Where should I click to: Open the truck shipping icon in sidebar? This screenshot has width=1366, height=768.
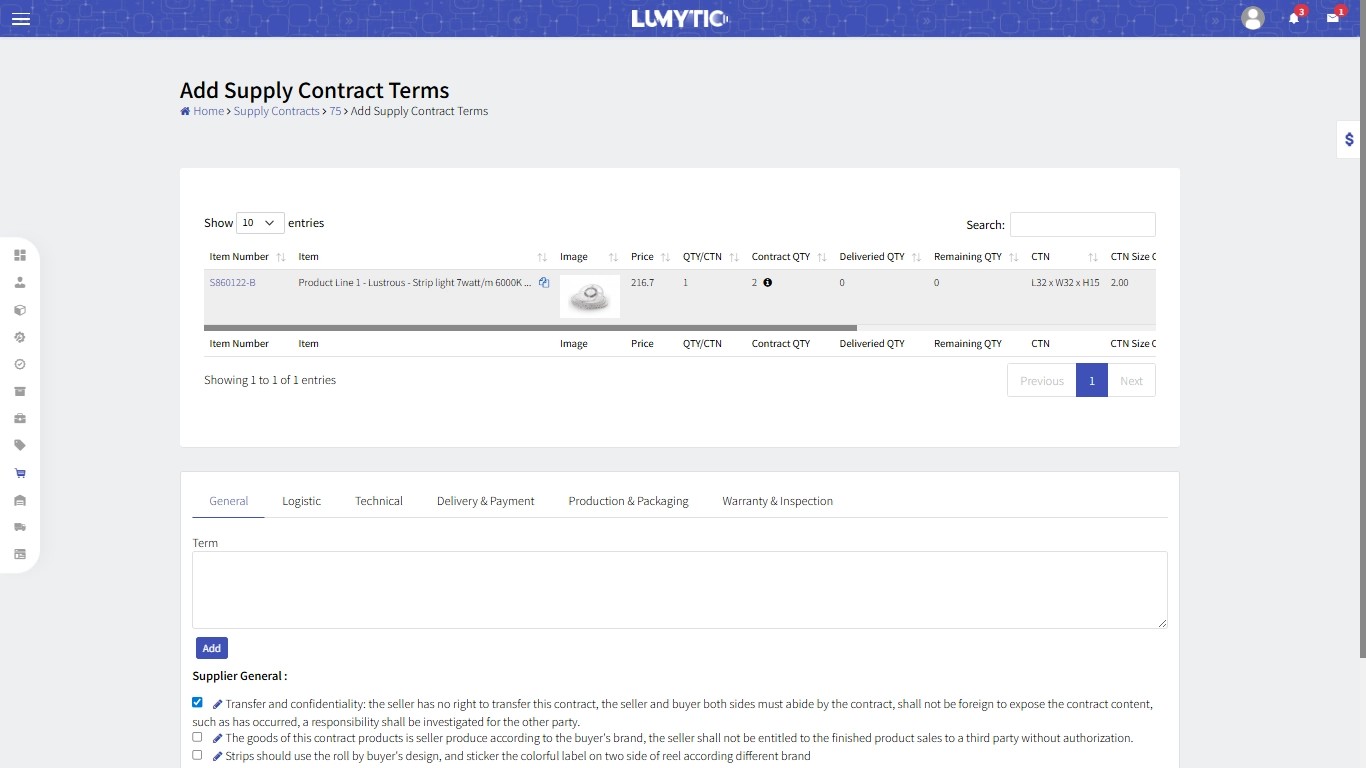[19, 526]
